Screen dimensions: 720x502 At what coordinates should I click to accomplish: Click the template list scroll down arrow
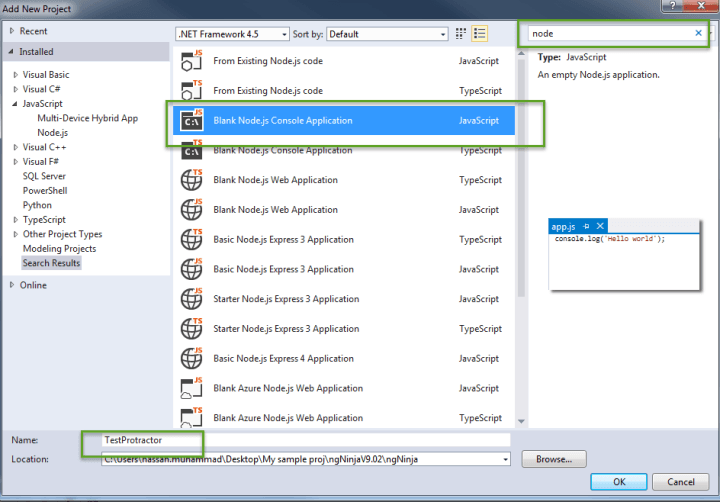tap(521, 421)
